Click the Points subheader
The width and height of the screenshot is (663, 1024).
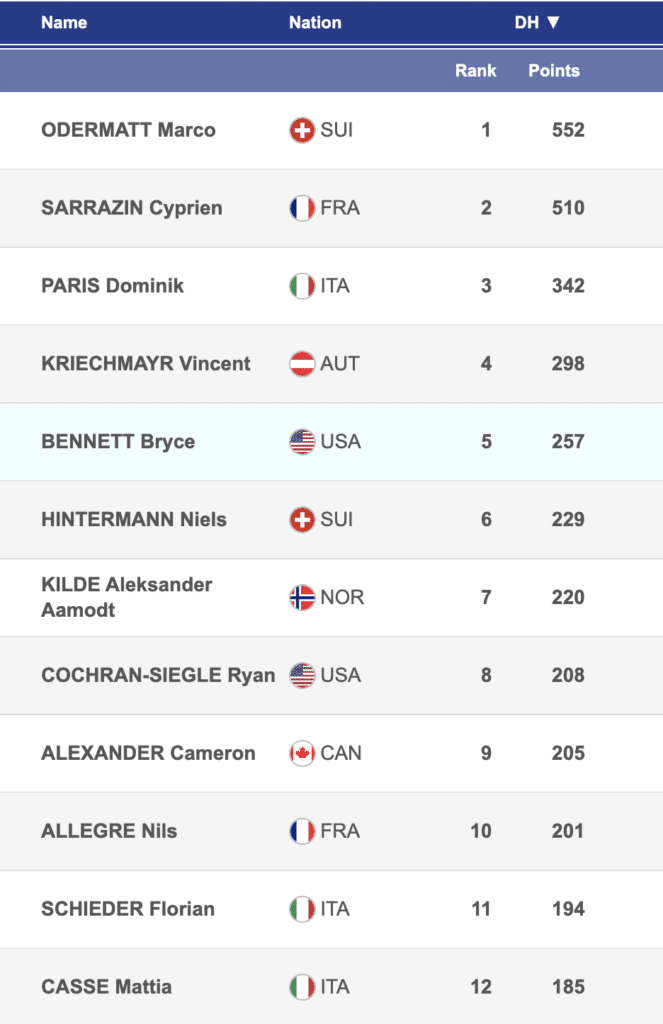coord(554,71)
